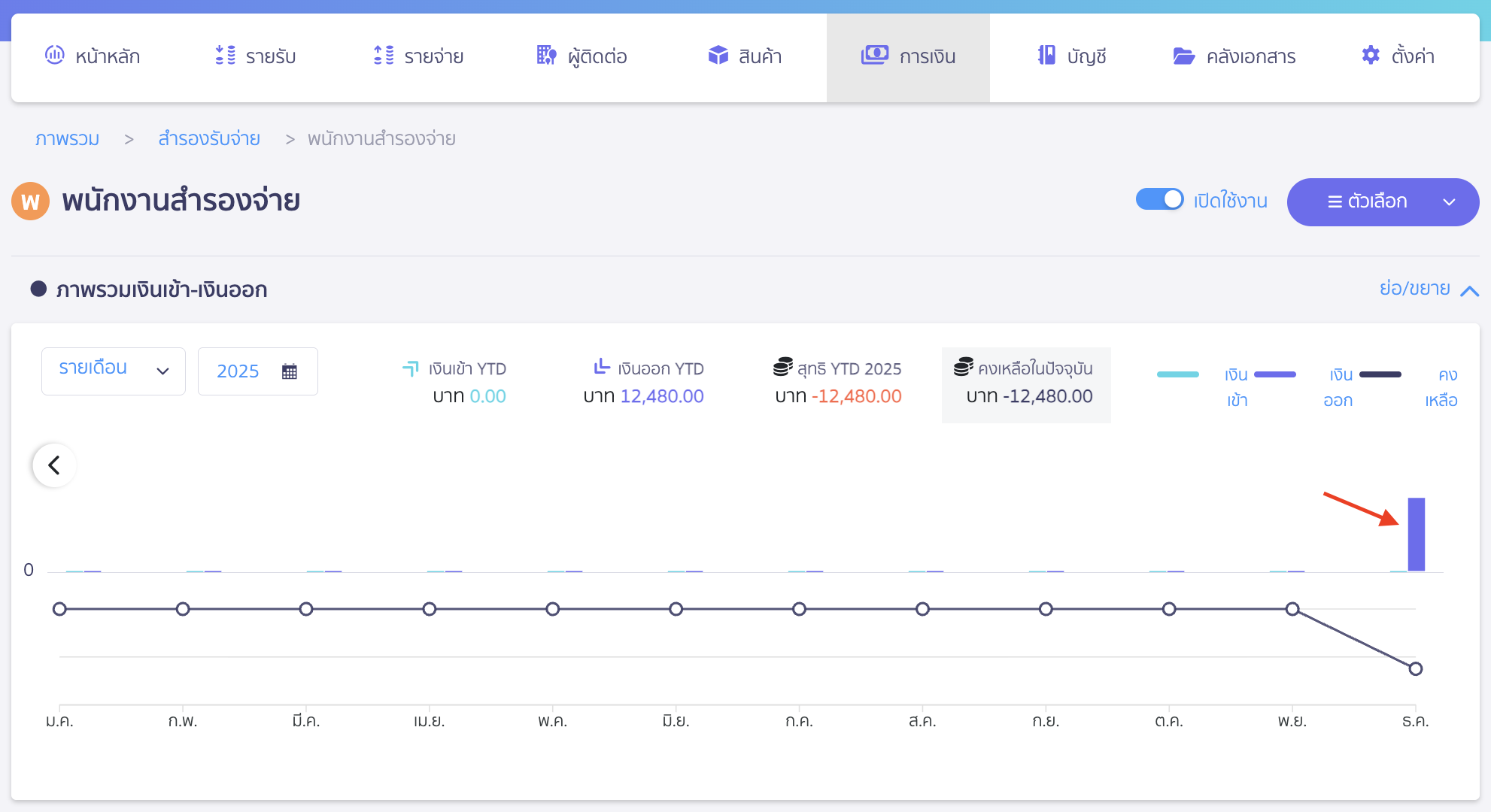Click the accounting book icon beside บัญชี
This screenshot has width=1491, height=812.
(1046, 56)
